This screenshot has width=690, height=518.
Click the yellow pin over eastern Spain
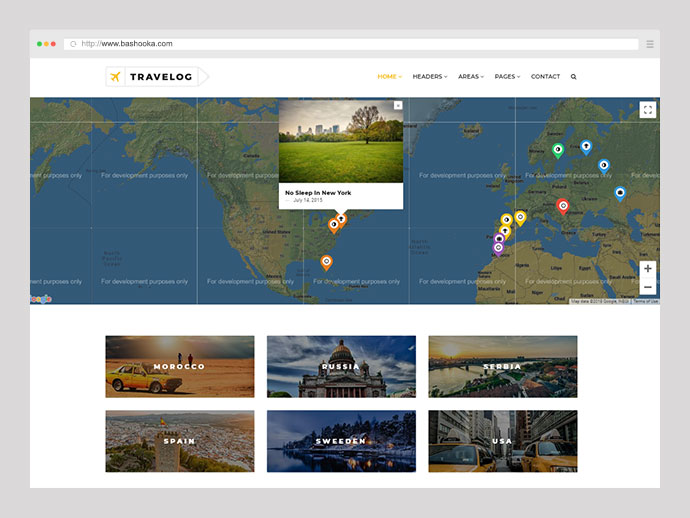[x=520, y=218]
